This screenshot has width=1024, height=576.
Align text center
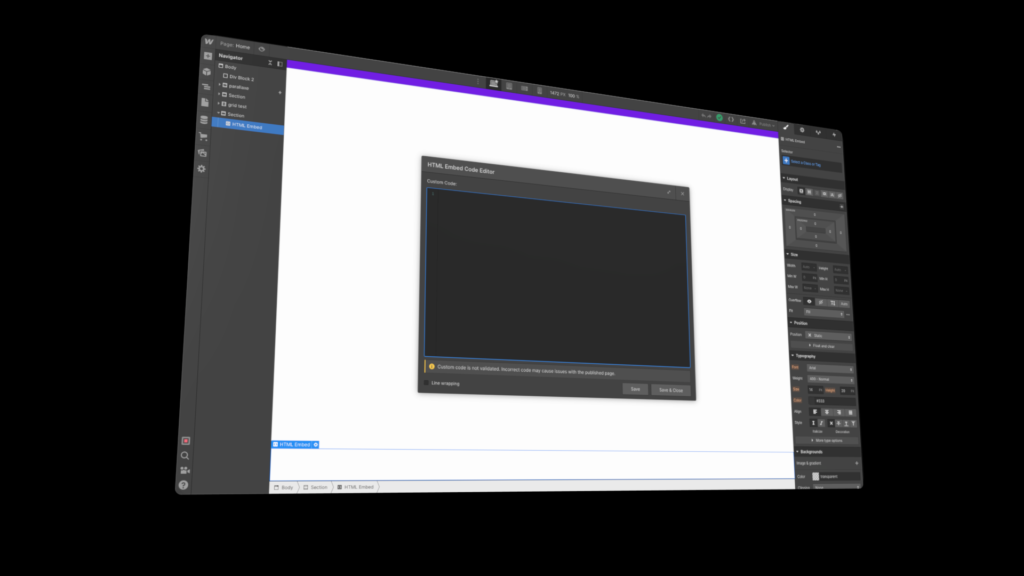tap(827, 412)
